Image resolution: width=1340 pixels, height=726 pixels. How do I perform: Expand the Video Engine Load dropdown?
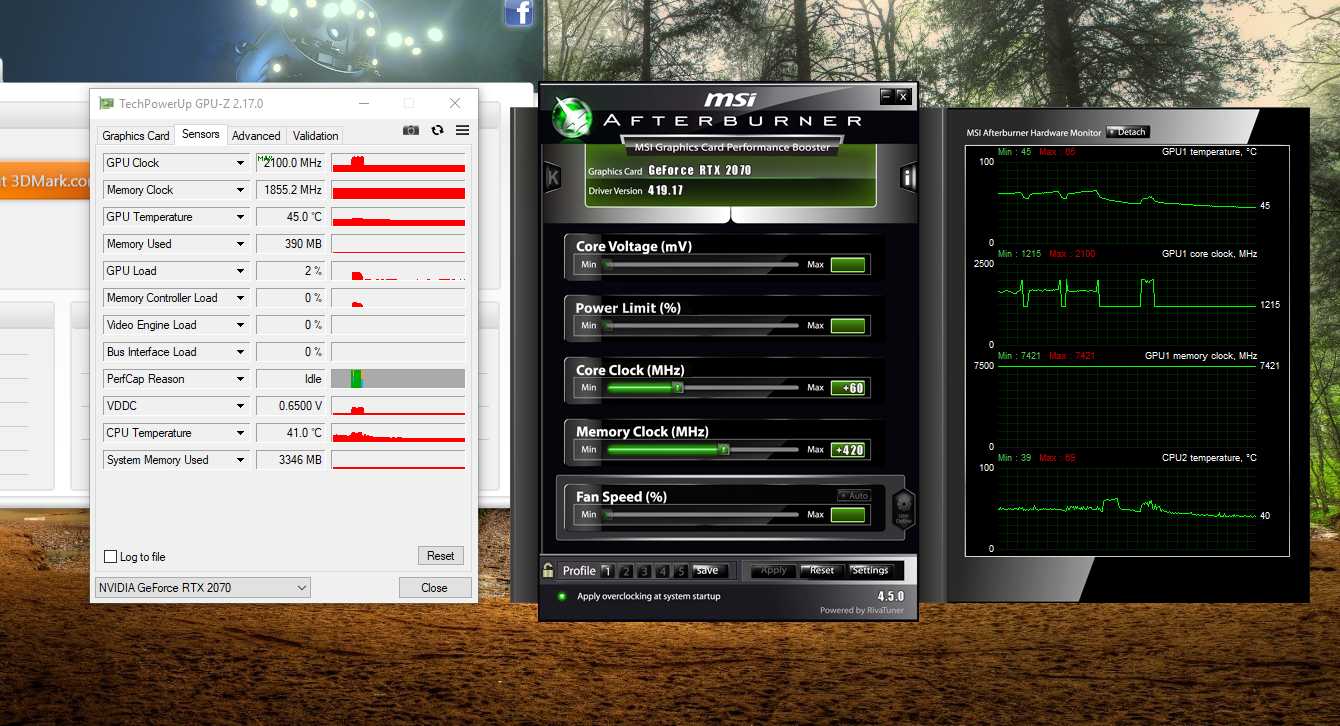(x=240, y=325)
